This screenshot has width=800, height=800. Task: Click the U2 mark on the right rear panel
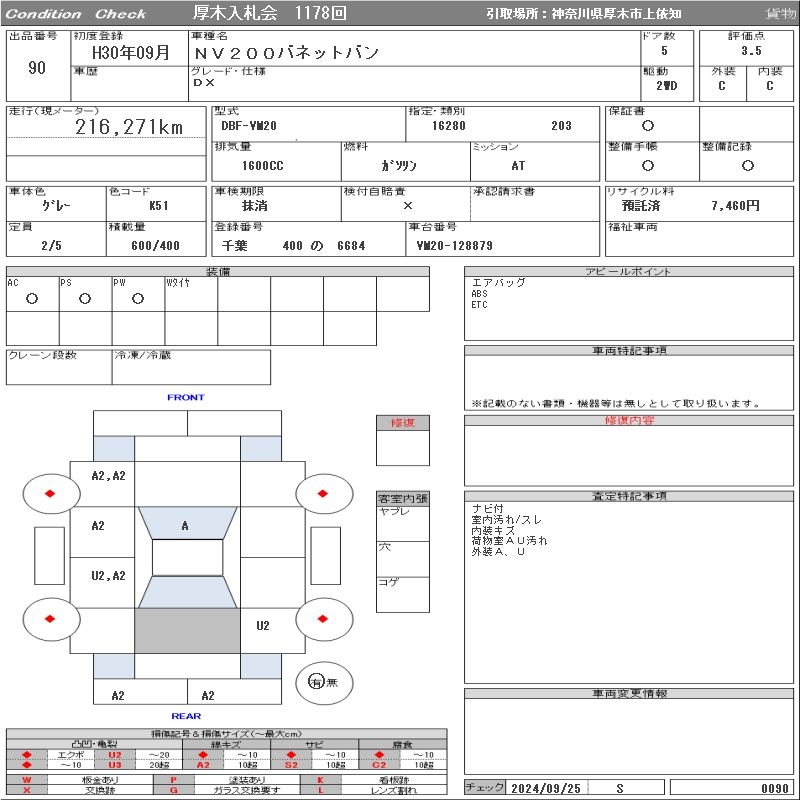point(263,626)
